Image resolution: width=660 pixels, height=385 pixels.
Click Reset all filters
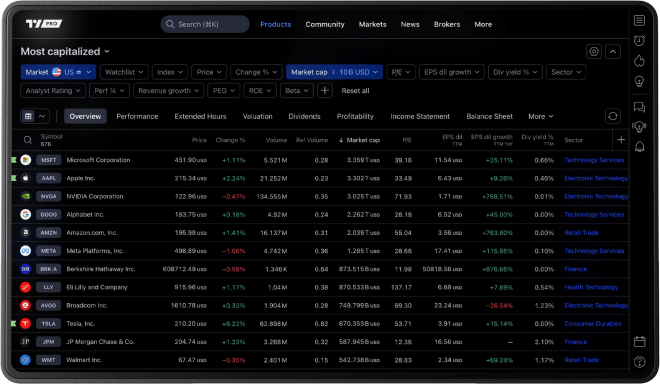click(x=355, y=90)
